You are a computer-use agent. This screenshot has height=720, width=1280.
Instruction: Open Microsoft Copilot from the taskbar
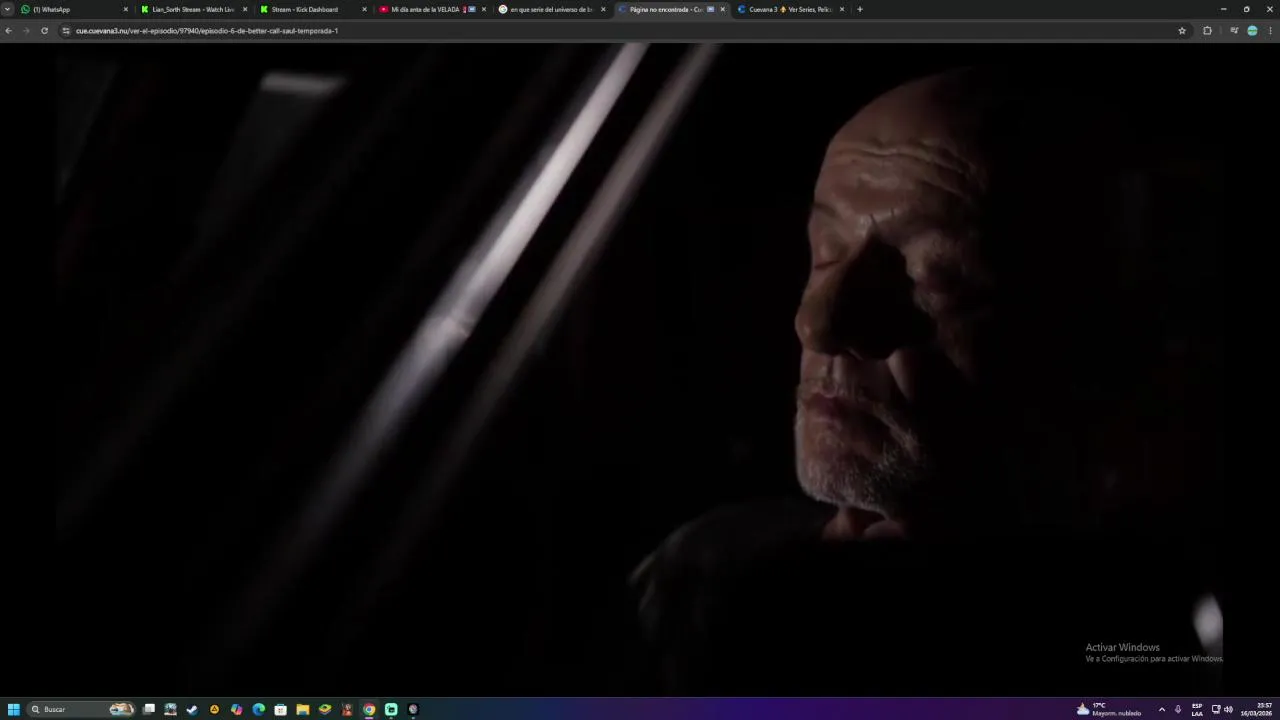coord(236,709)
